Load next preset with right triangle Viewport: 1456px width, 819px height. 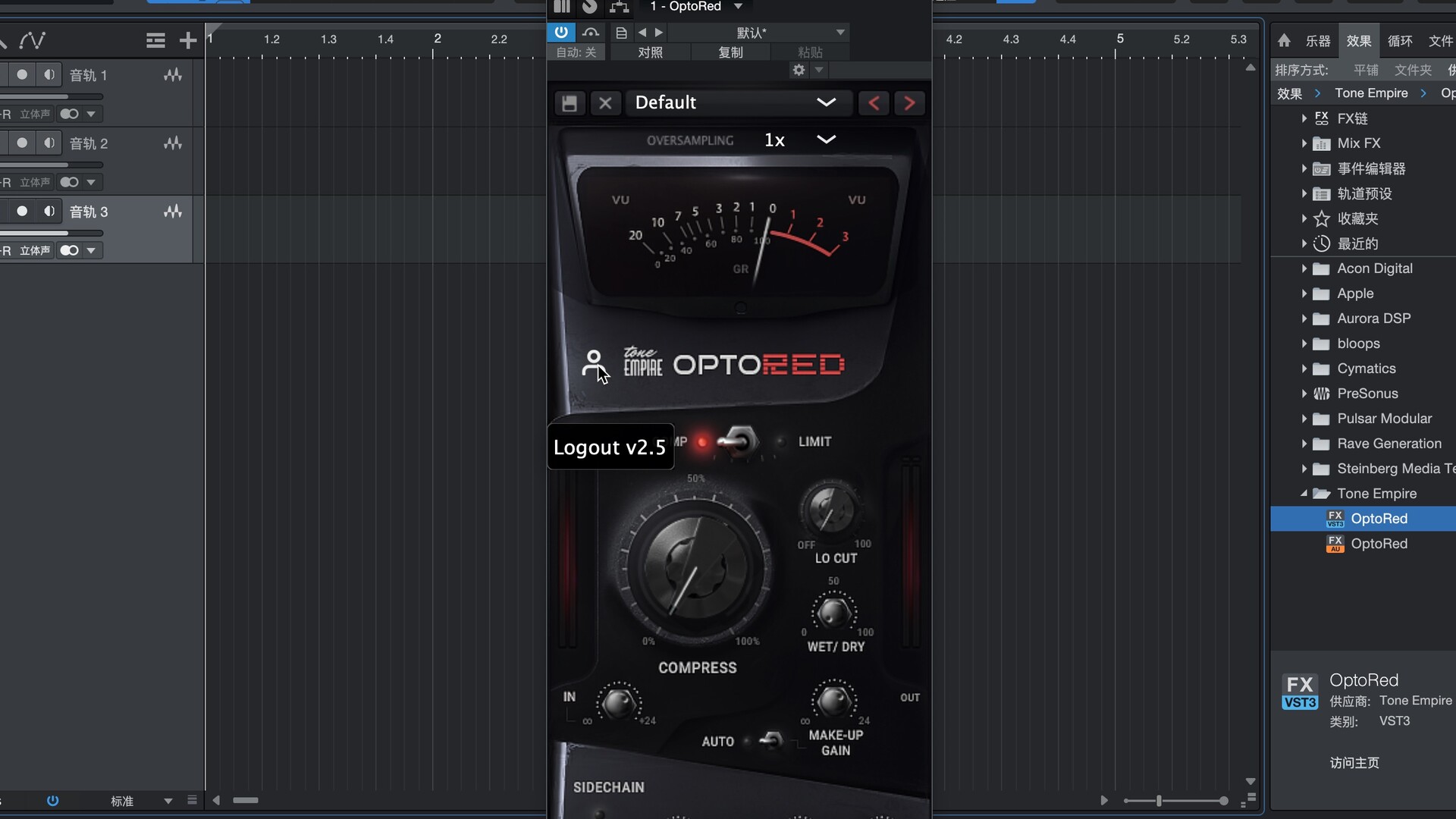659,33
